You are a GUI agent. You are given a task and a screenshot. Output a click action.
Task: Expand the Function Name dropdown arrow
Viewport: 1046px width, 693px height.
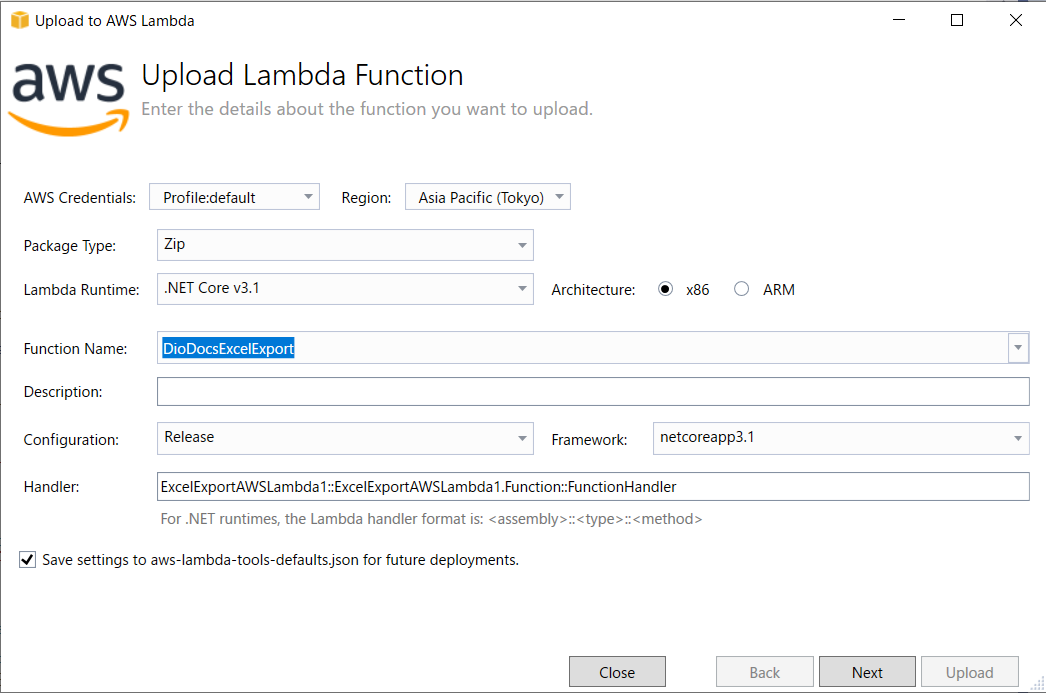tap(1018, 348)
